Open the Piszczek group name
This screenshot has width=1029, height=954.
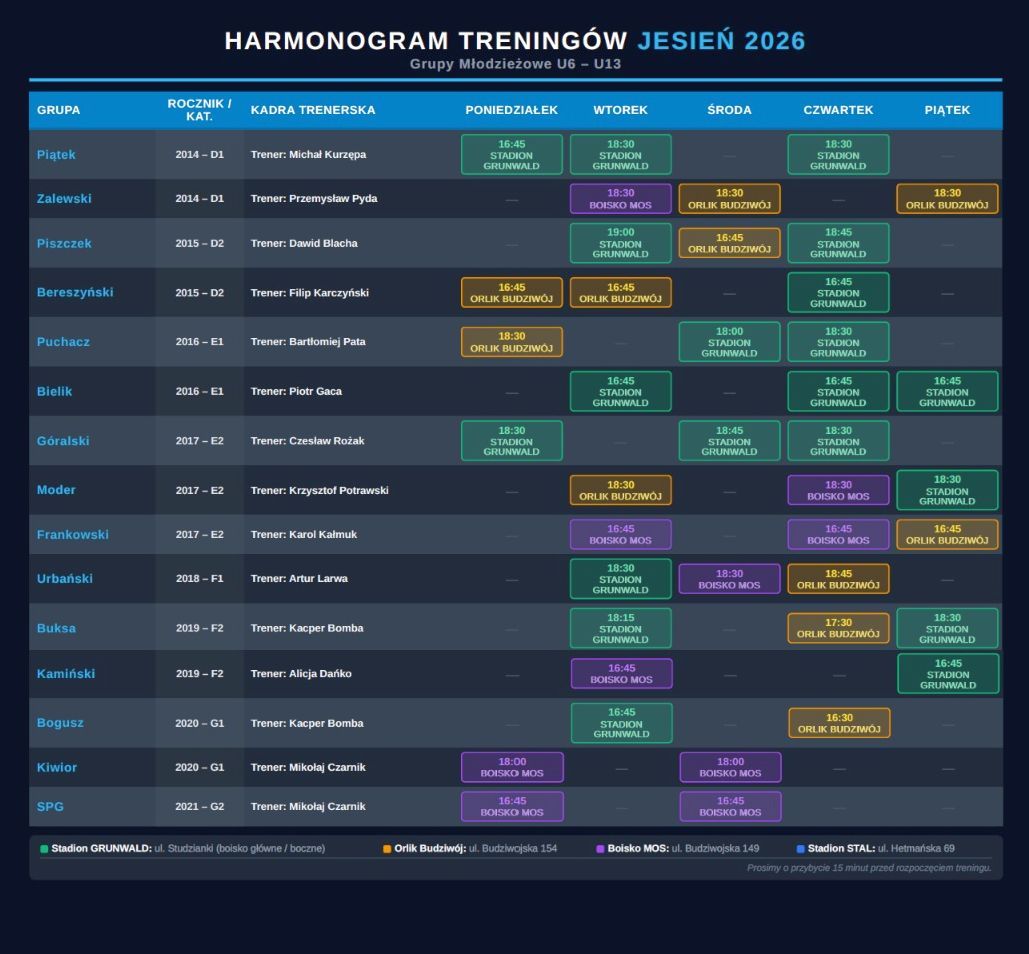(x=64, y=243)
